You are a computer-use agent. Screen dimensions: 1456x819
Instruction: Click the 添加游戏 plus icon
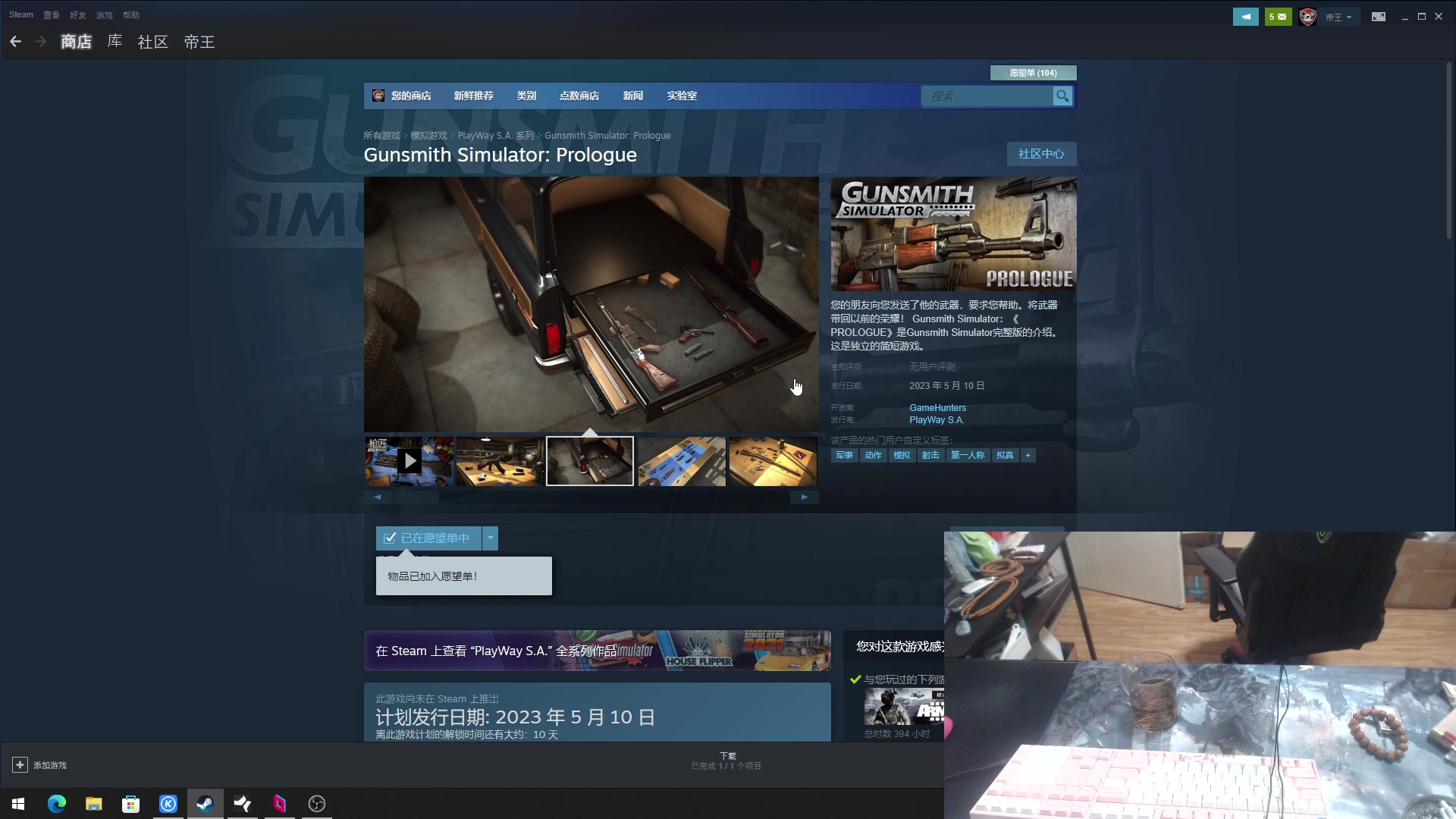(x=20, y=765)
